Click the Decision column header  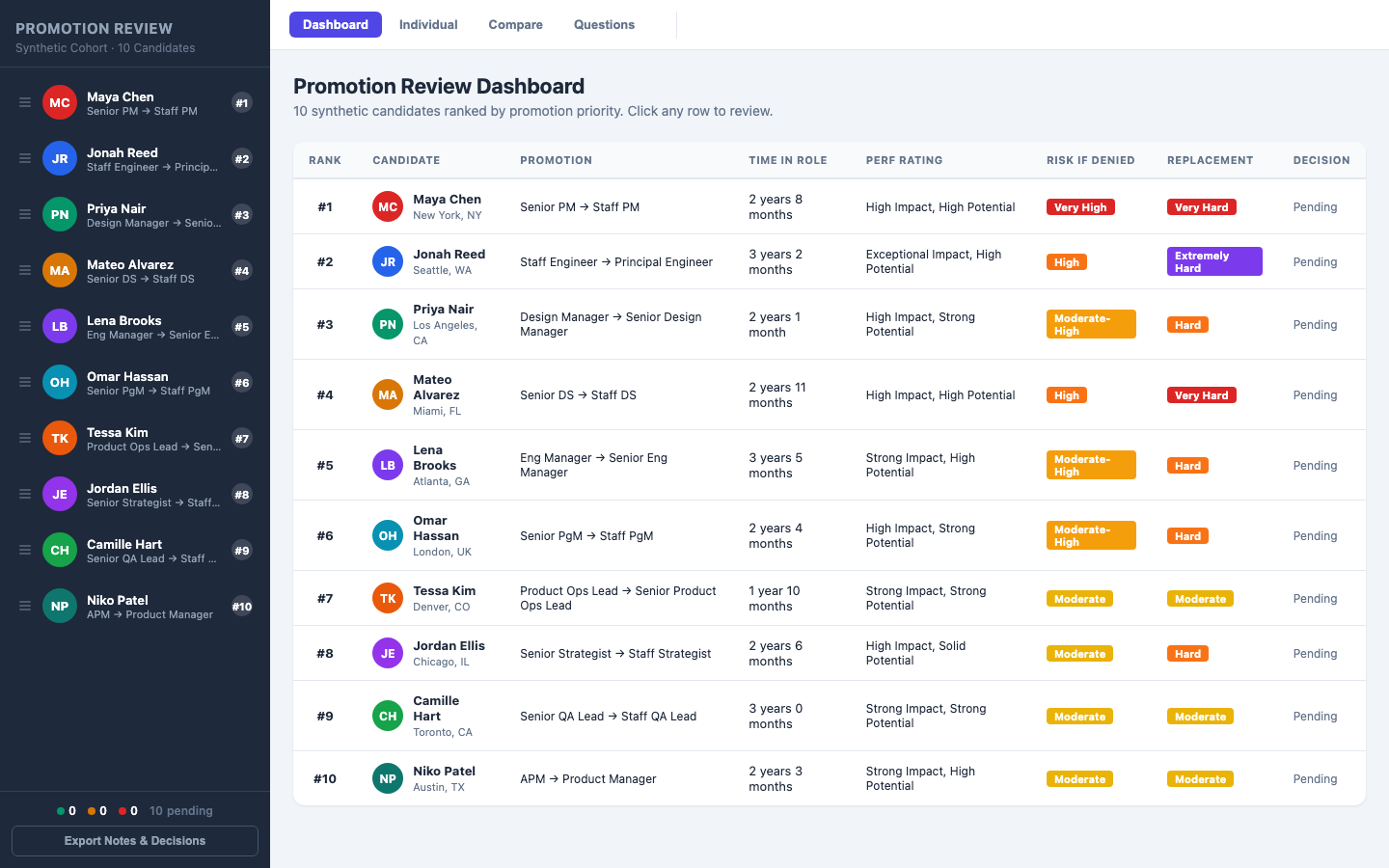coord(1321,160)
